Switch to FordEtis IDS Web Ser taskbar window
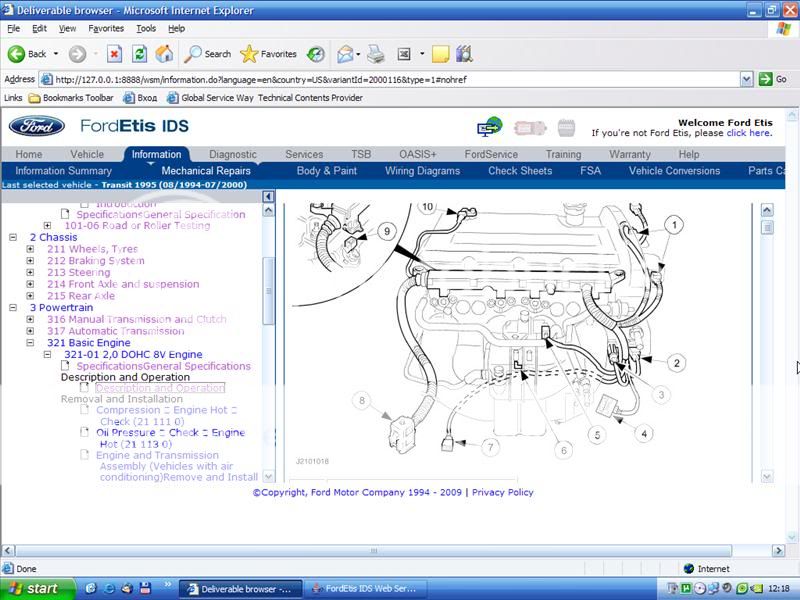The width and height of the screenshot is (800, 600). 366,589
